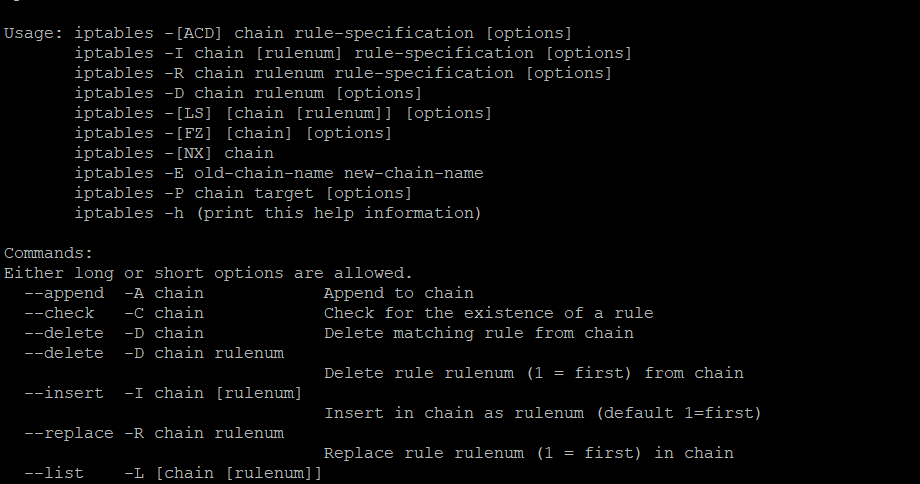
Task: Click 'Replace rule rulenum' description line
Action: tap(528, 453)
